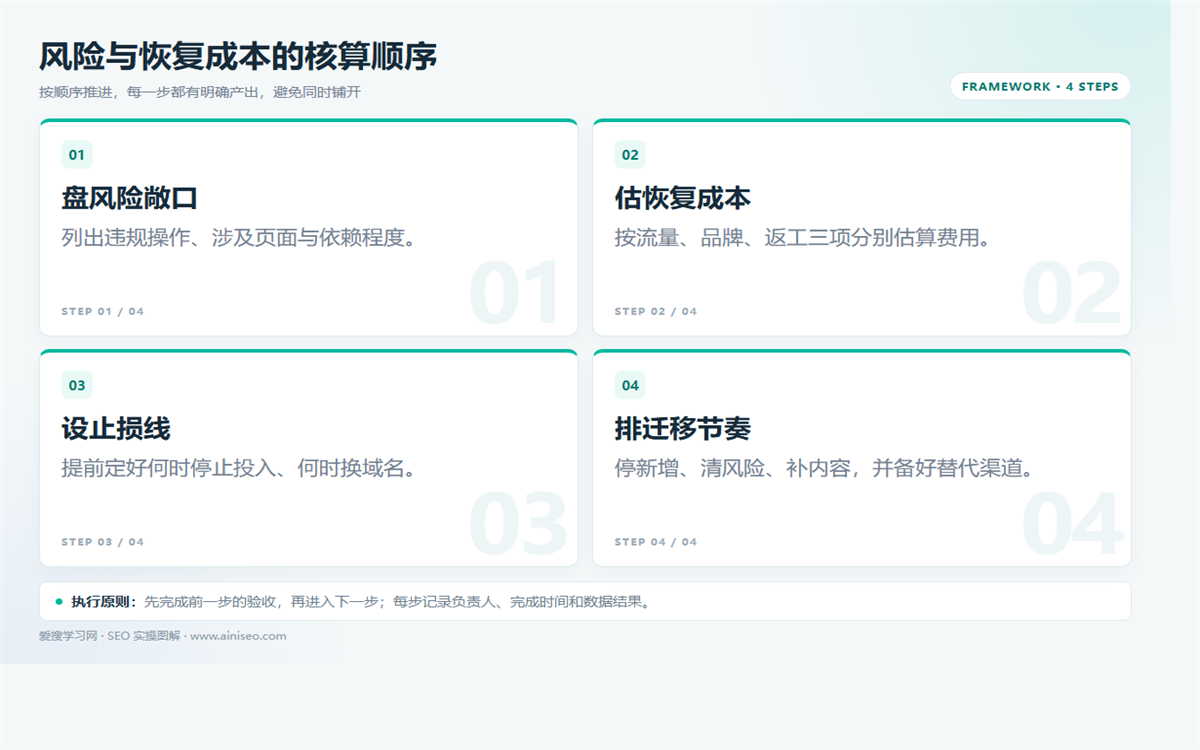
Task: Select the heading 估恢复成本
Action: coord(683,198)
